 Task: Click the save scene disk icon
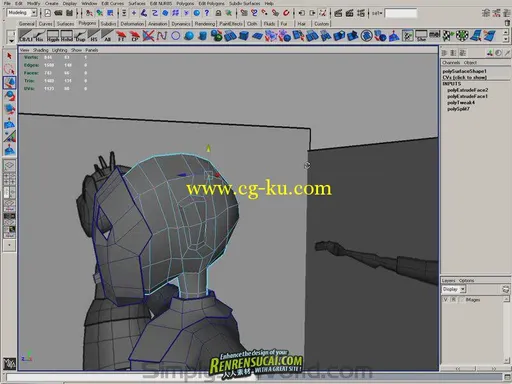[x=69, y=13]
